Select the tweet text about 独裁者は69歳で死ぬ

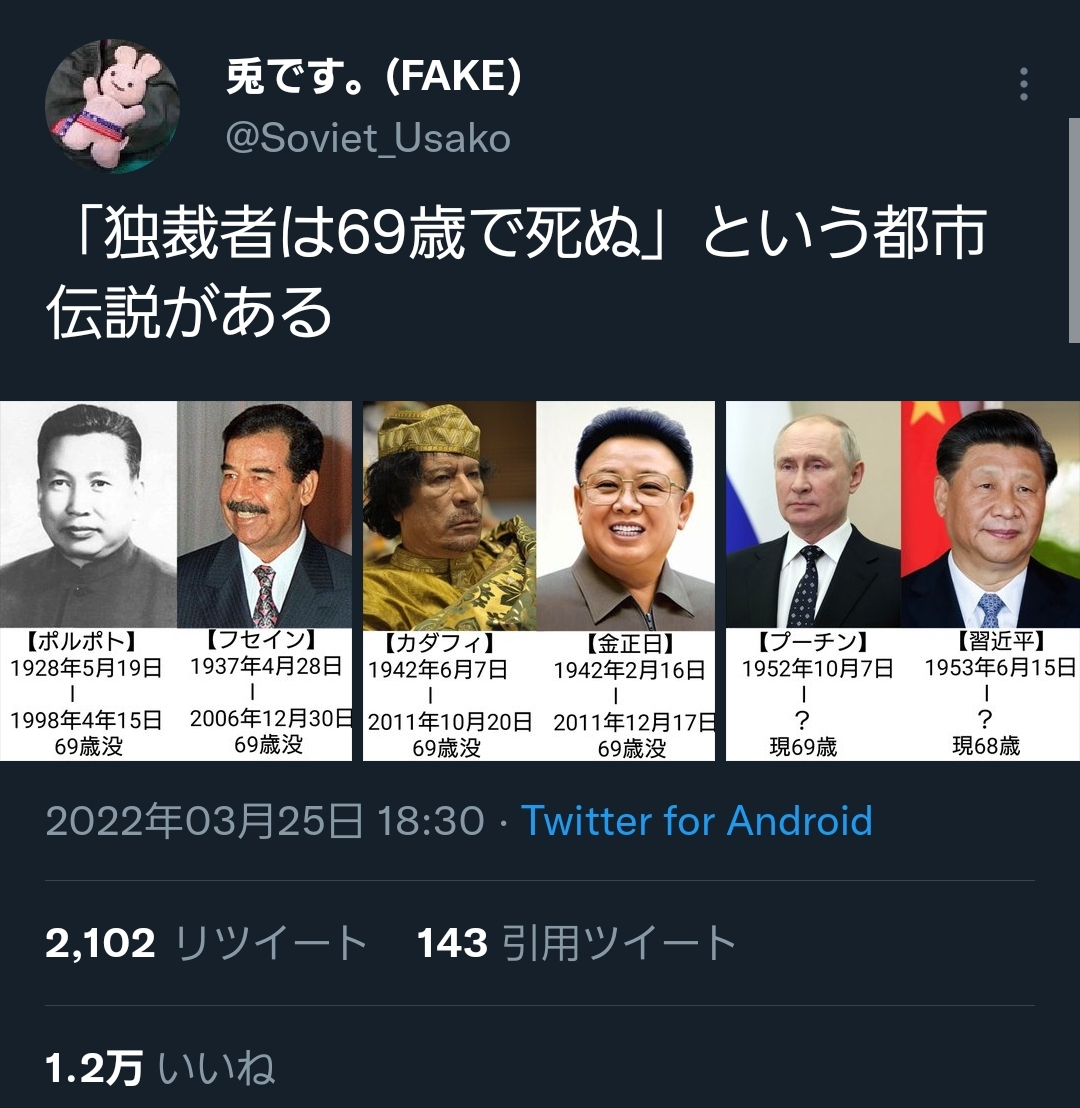(516, 271)
